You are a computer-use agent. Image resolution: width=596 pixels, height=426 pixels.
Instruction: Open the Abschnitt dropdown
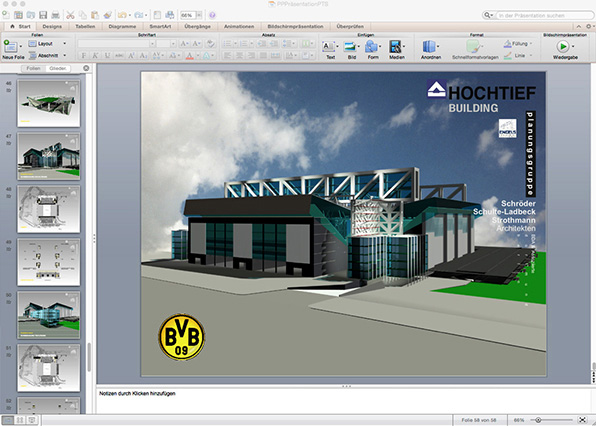tap(47, 55)
